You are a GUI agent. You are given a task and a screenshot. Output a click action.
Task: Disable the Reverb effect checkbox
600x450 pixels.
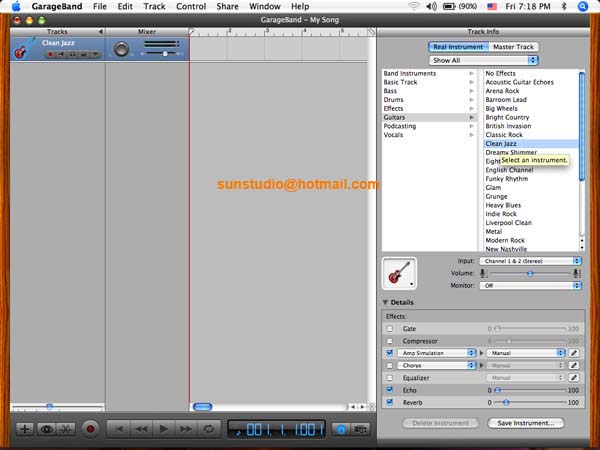coord(390,402)
